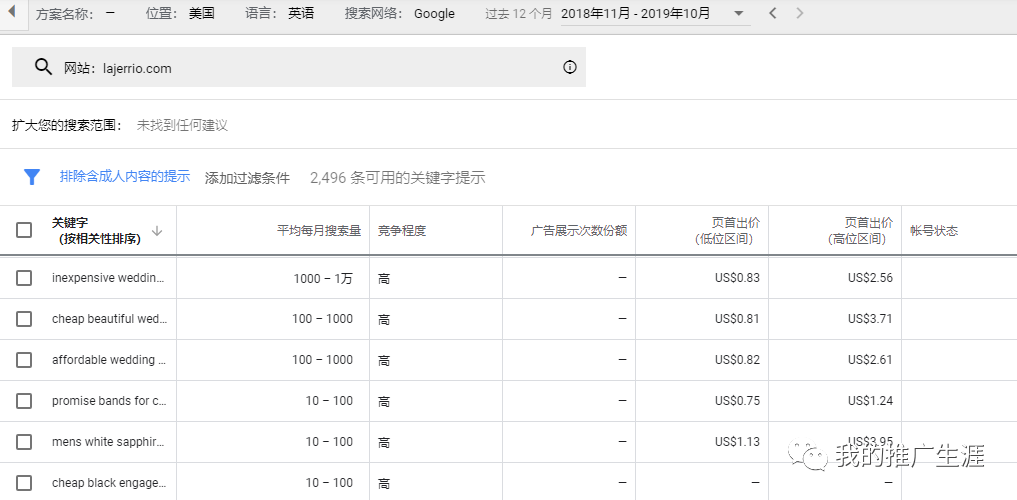Click the blue filter funnel icon
Viewport: 1017px width, 500px height.
(x=32, y=177)
